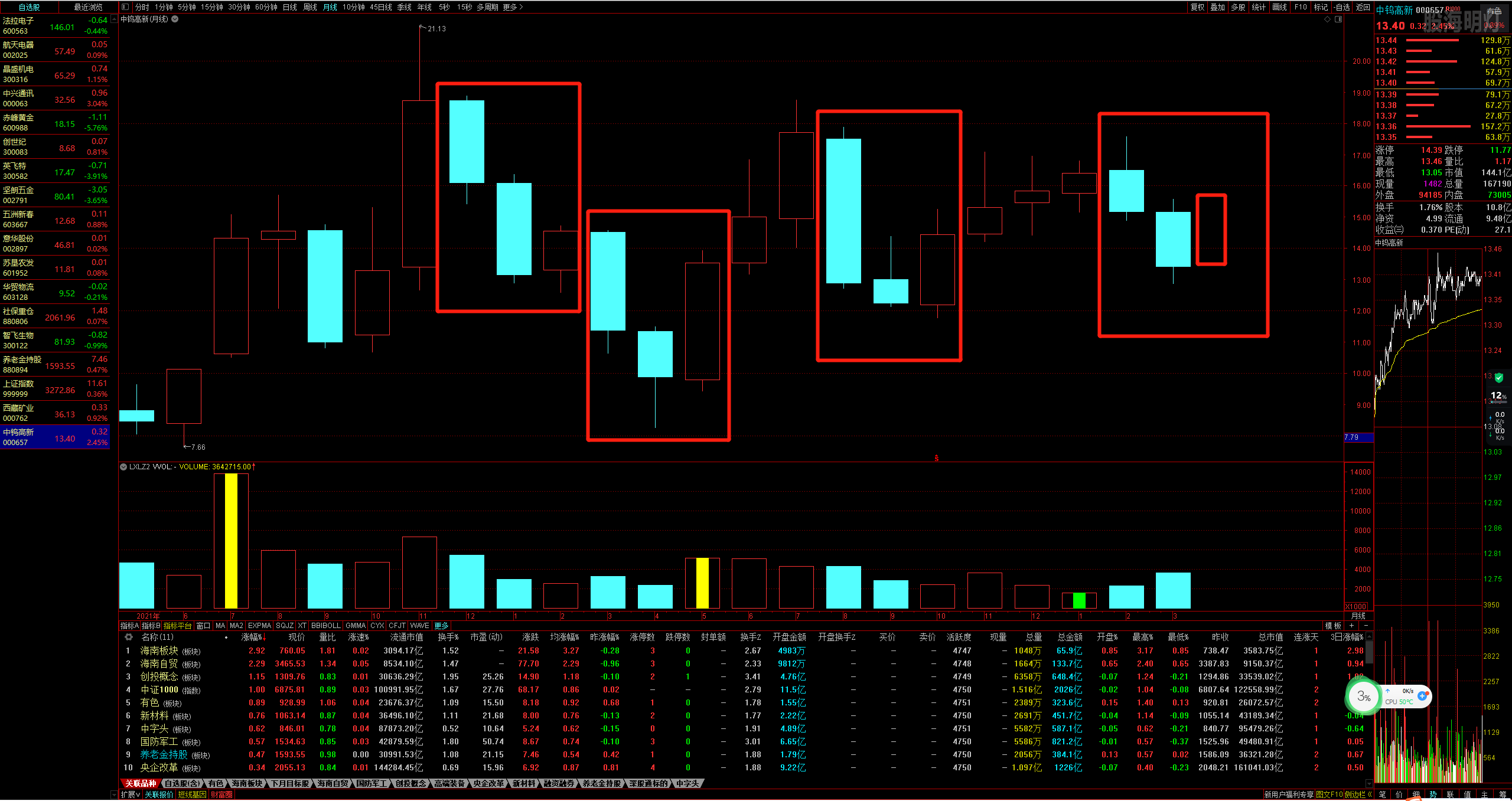The image size is (1512, 801).
Task: Open the 统计 statistics tool
Action: 1259,7
